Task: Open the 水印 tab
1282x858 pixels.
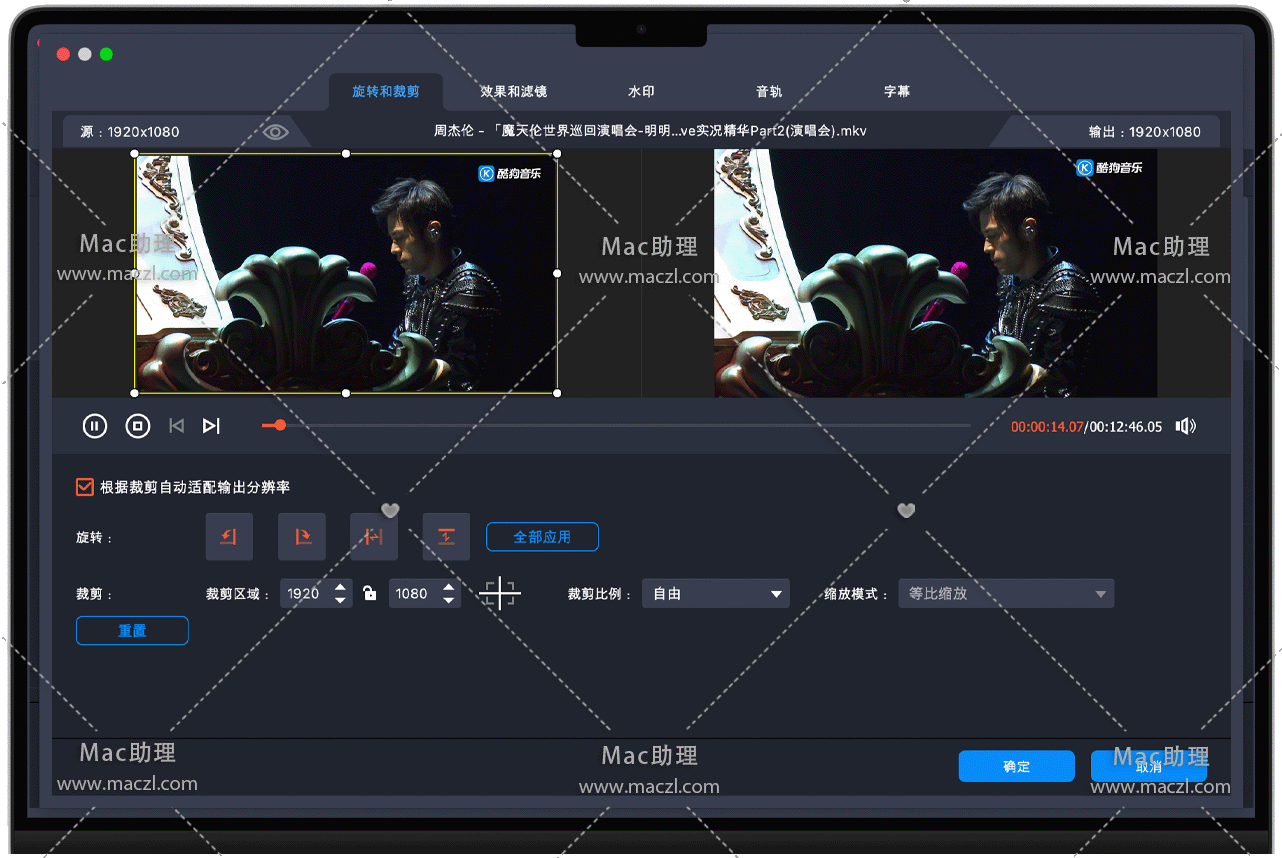Action: click(641, 91)
